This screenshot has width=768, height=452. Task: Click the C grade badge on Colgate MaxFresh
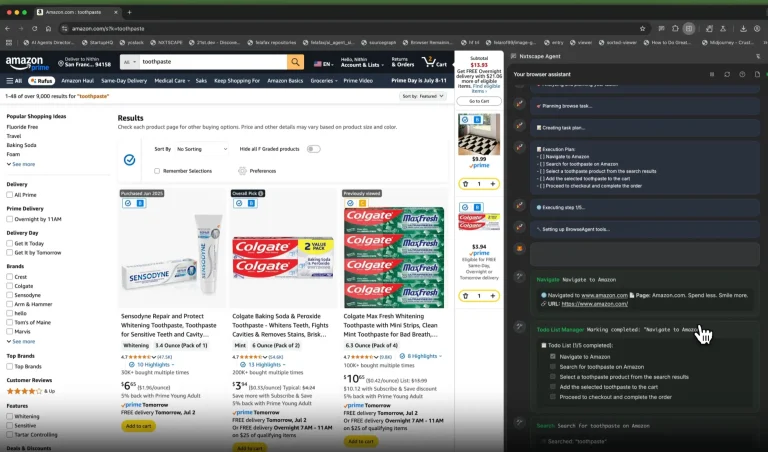tap(362, 203)
